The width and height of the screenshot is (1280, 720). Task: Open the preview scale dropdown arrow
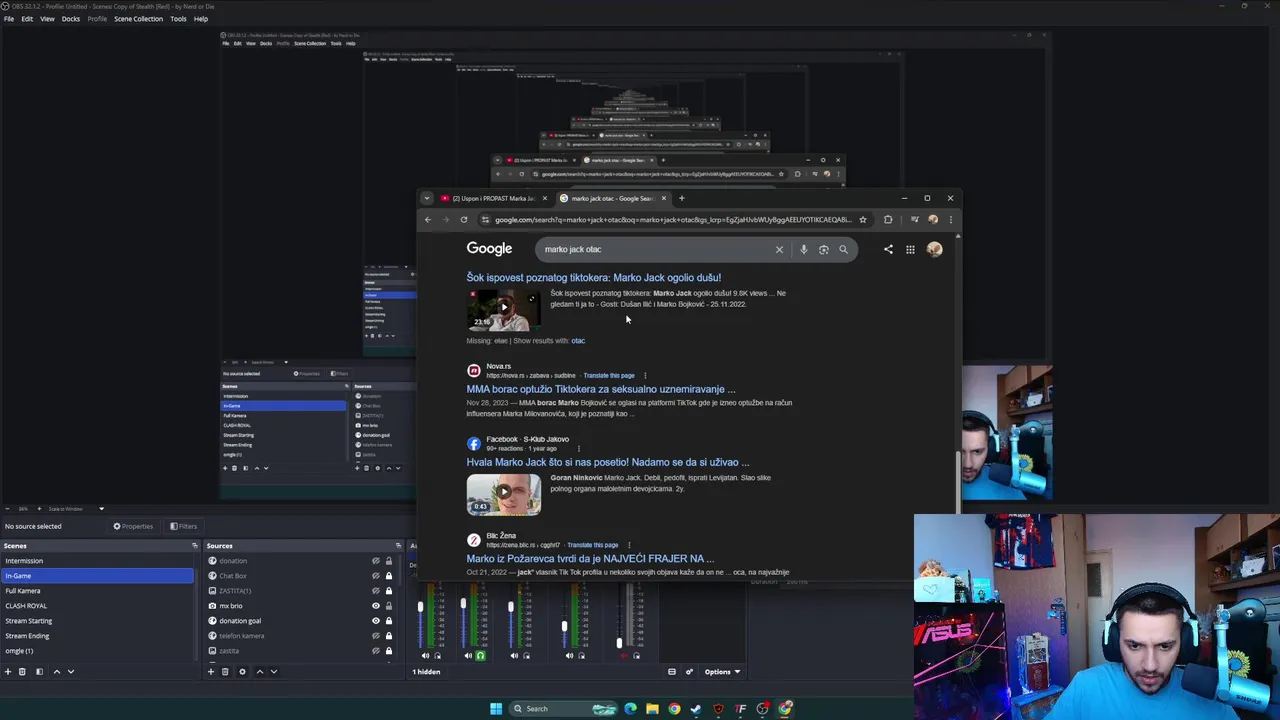pos(101,509)
